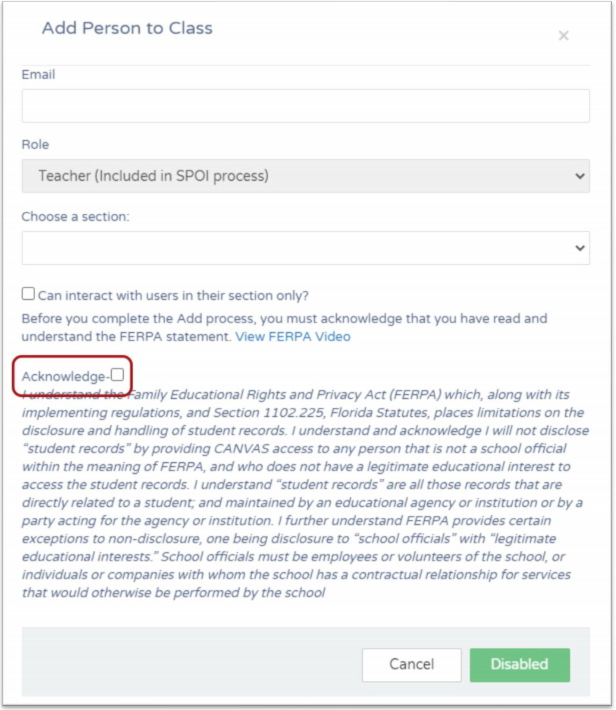The width and height of the screenshot is (616, 710).
Task: Click the Email field label
Action: [38, 74]
